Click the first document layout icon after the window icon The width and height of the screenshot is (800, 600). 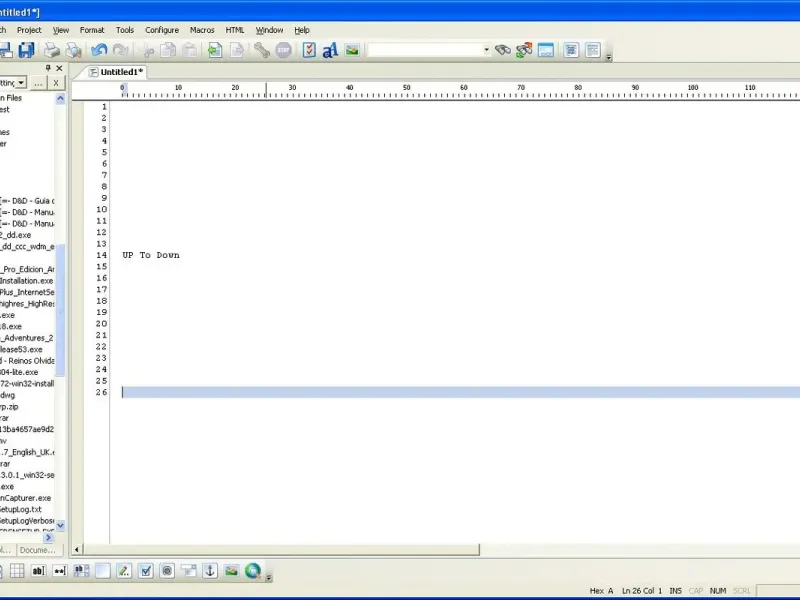[x=571, y=50]
